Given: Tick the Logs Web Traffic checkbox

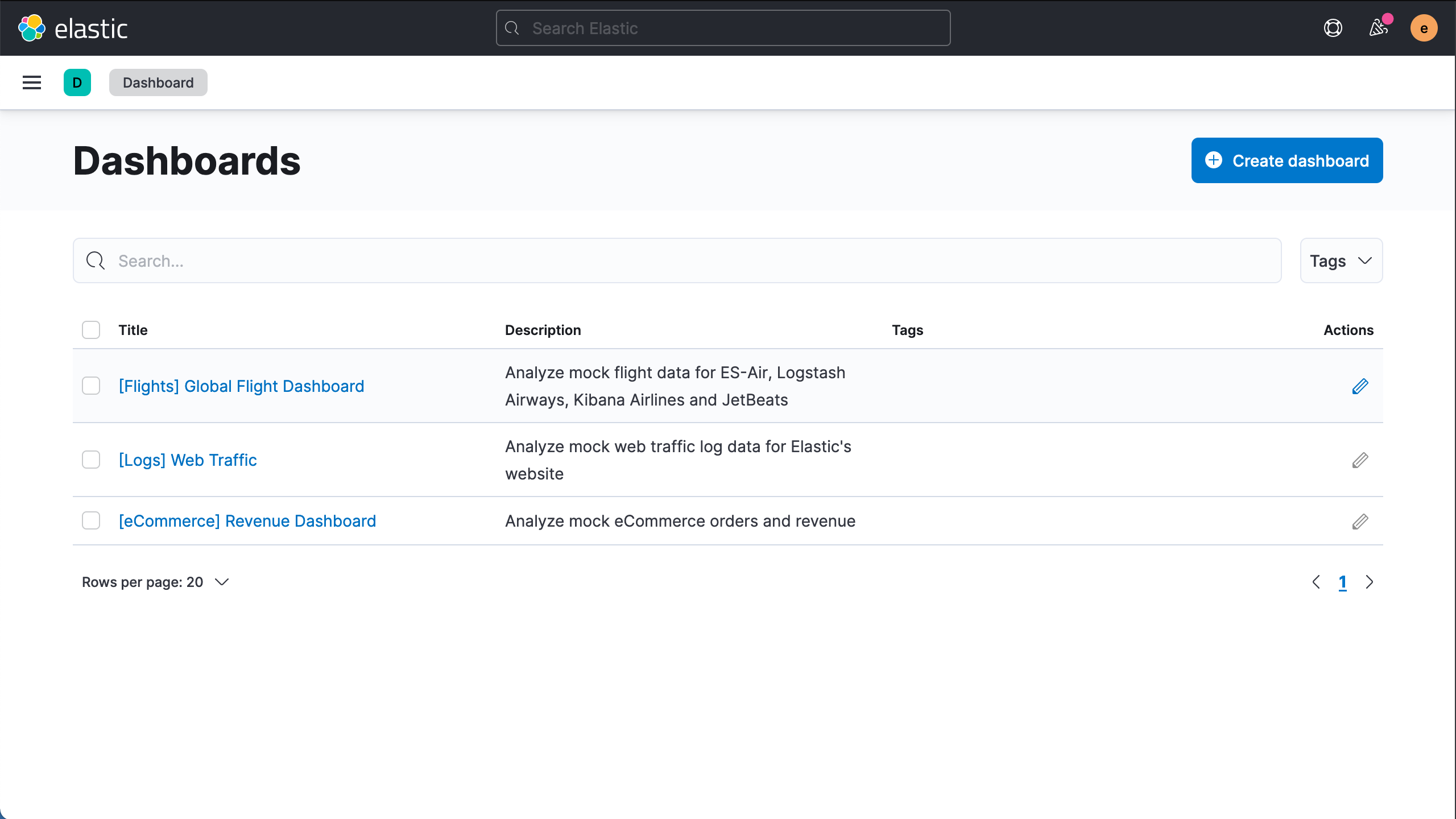Looking at the screenshot, I should [x=91, y=460].
